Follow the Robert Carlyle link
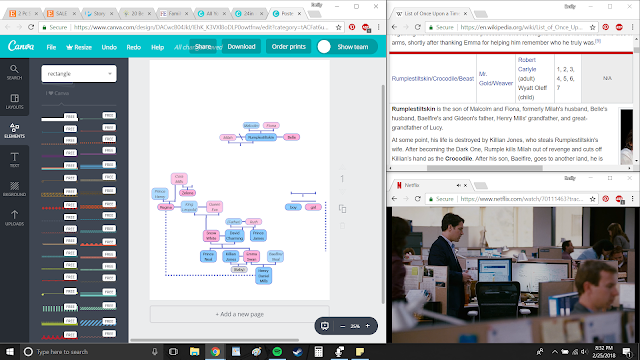Image resolution: width=640 pixels, height=360 pixels. point(527,64)
